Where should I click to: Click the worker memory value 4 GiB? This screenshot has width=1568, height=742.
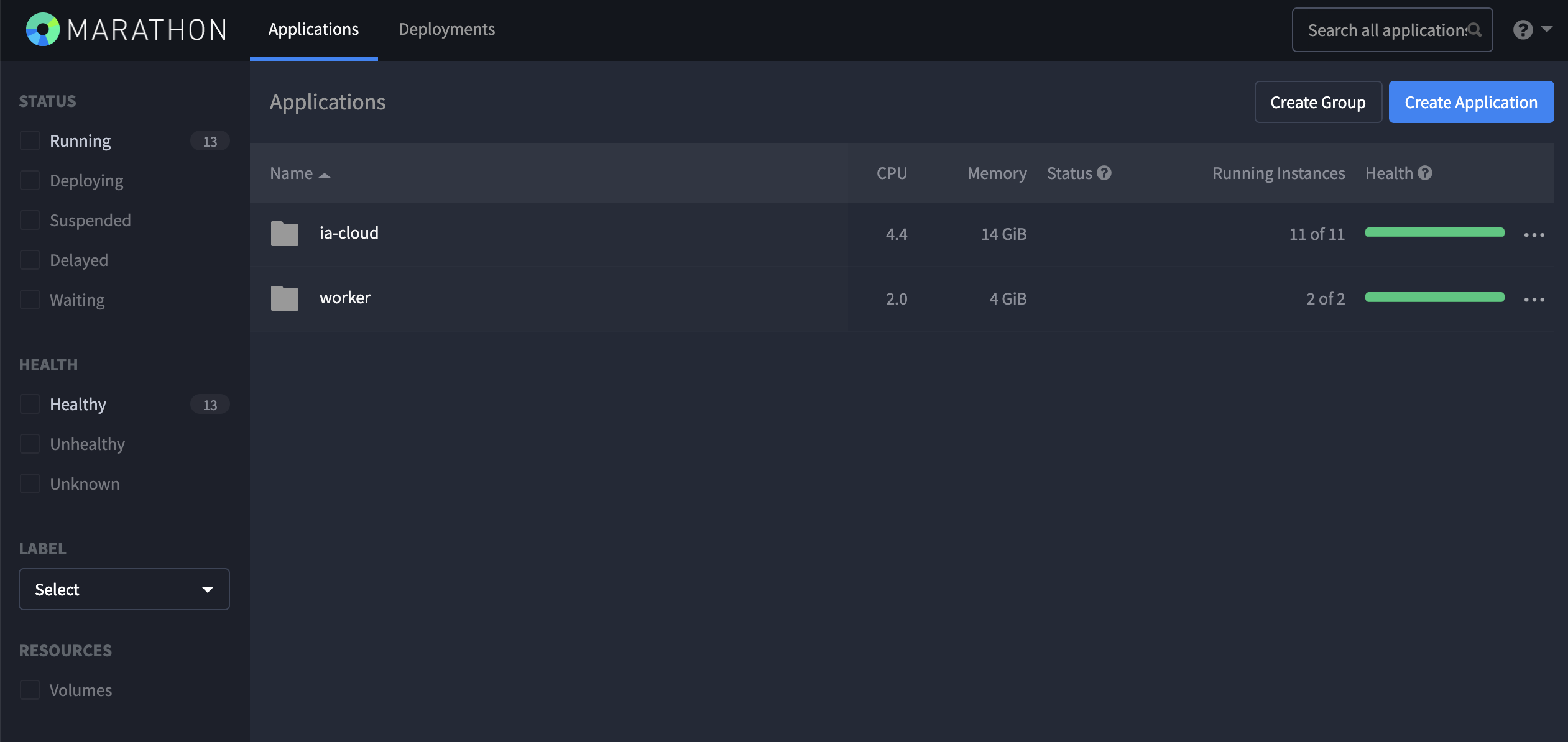tap(1008, 299)
